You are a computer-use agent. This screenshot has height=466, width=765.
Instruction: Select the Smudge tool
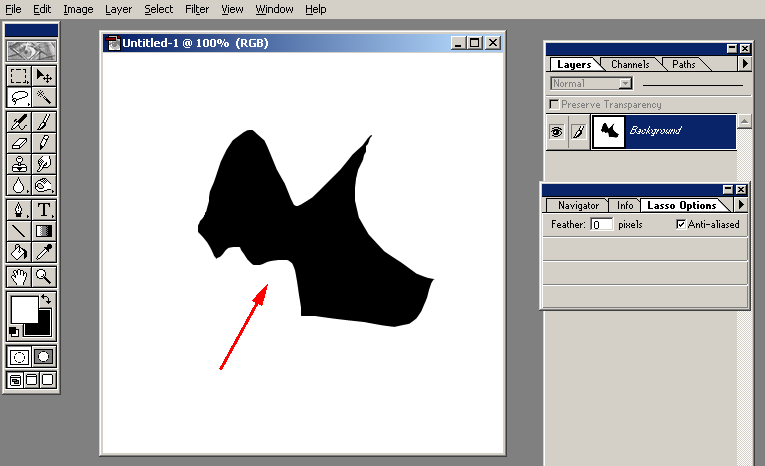point(44,164)
